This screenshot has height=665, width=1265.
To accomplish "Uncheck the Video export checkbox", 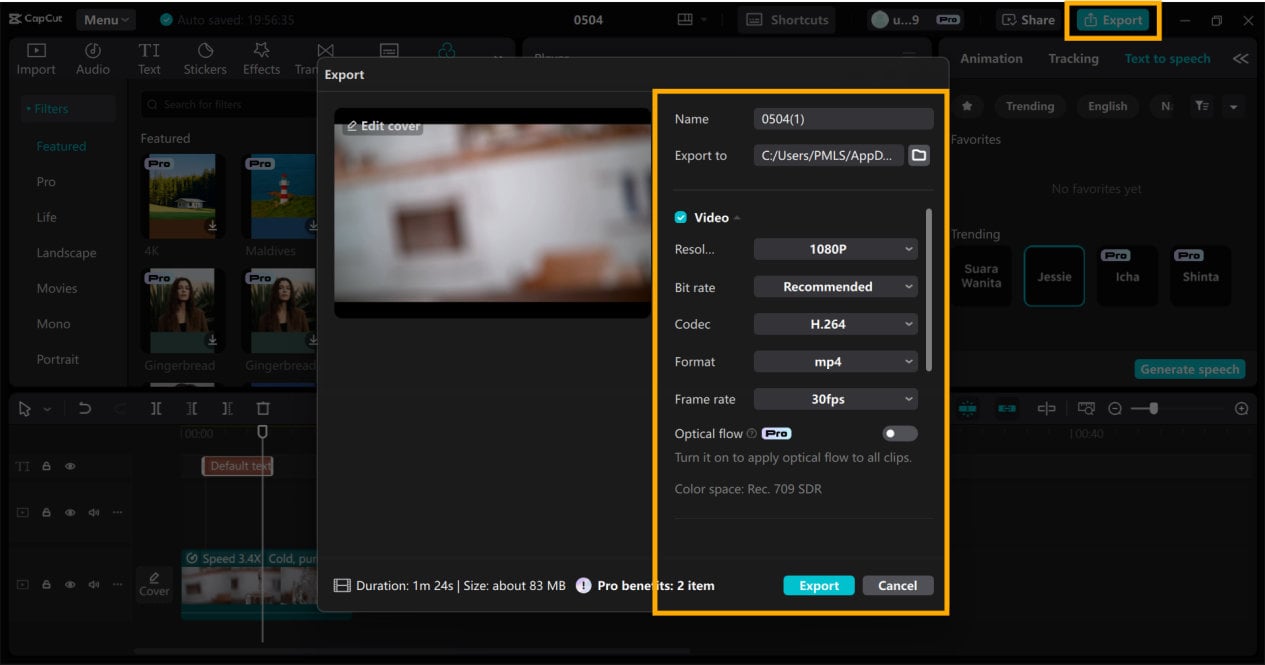I will pos(681,217).
